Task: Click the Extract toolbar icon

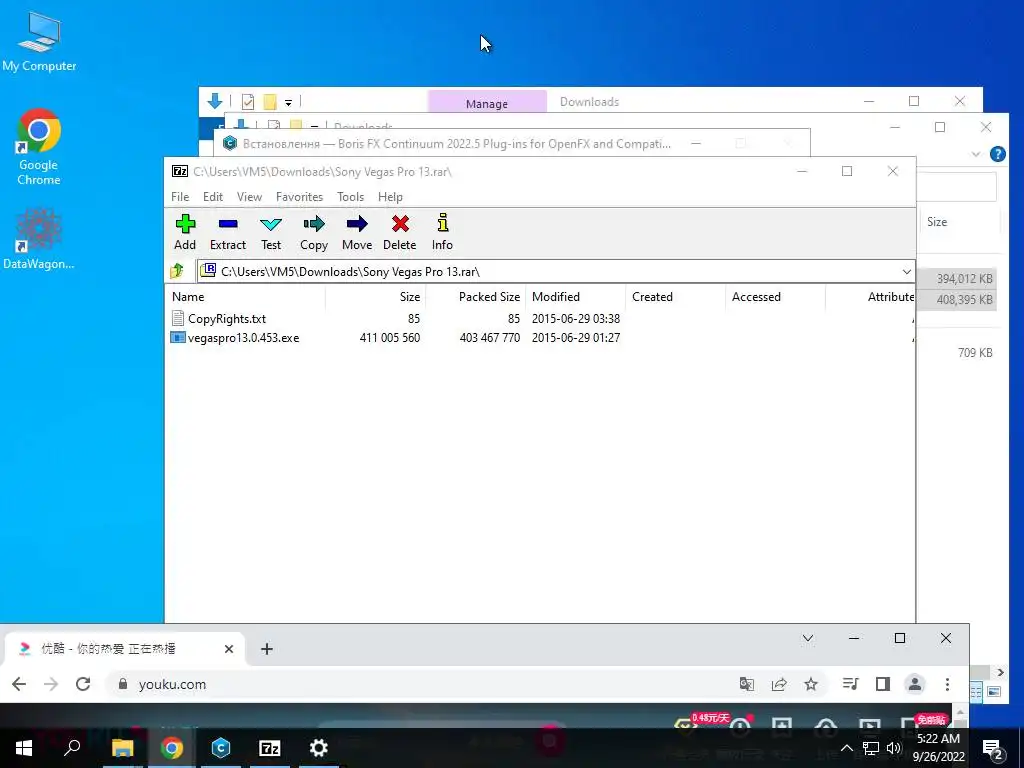Action: [x=227, y=232]
